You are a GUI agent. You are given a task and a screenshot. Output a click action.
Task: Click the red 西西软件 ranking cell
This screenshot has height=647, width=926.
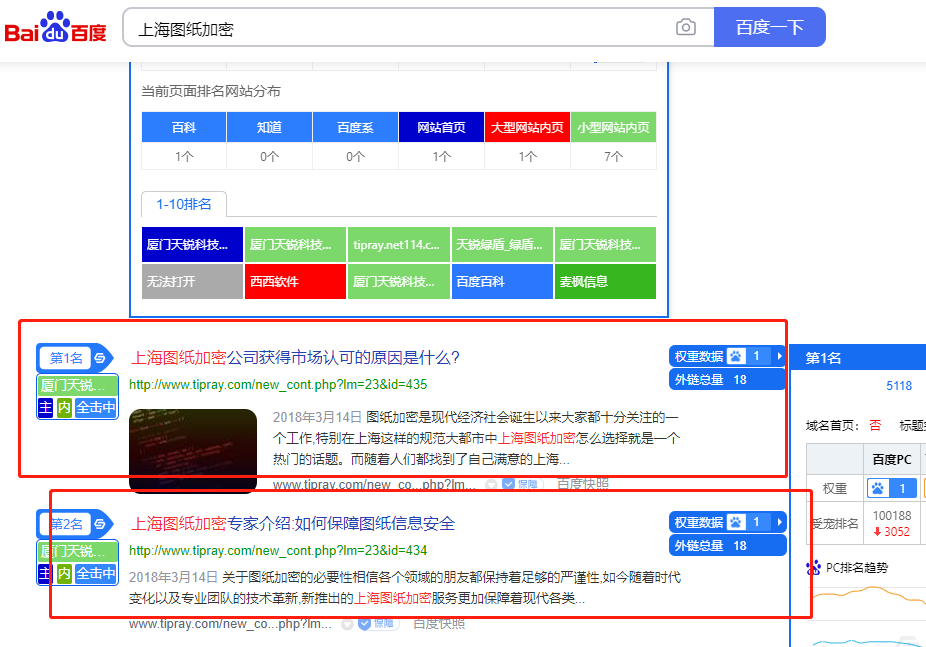[295, 282]
